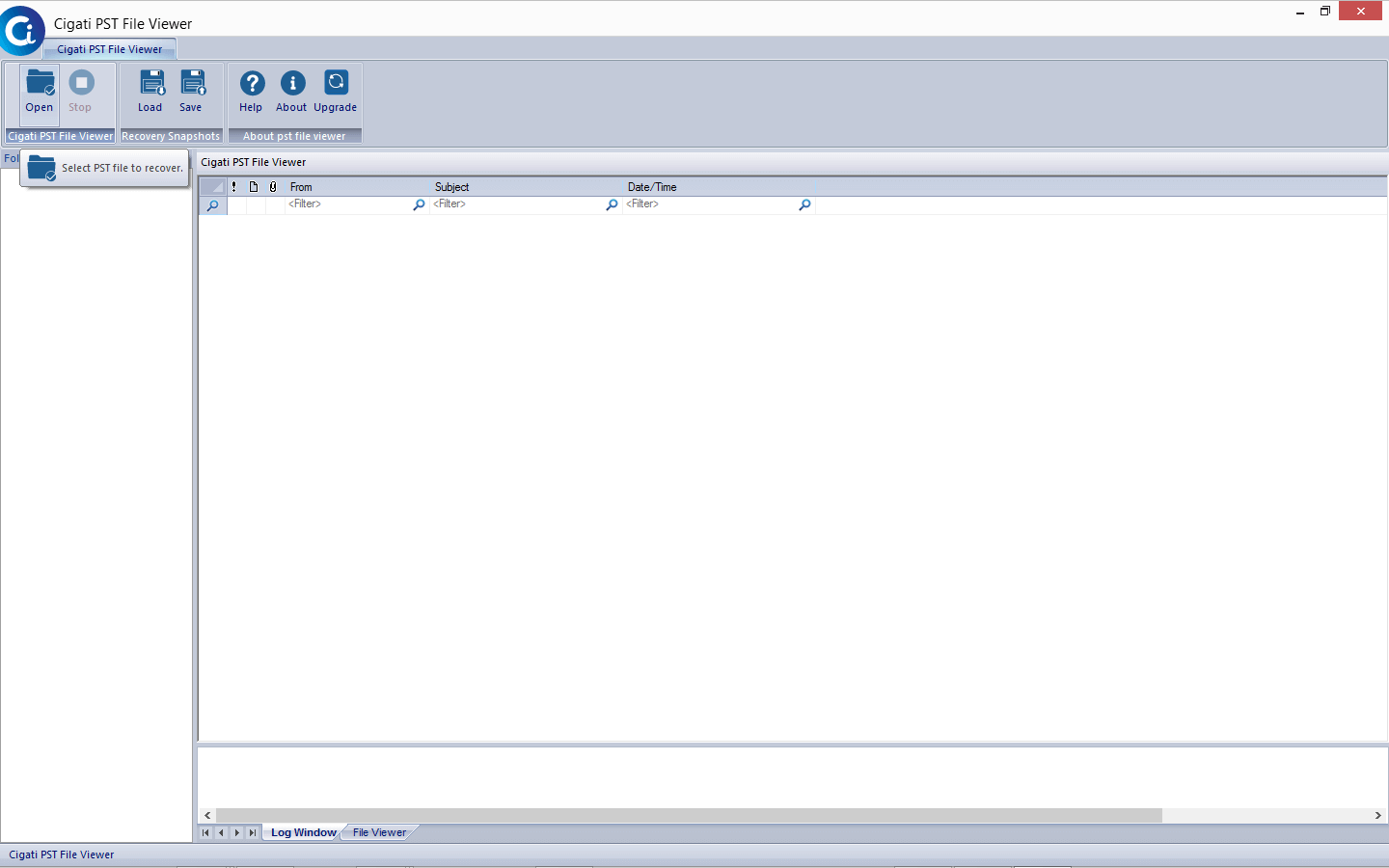Click the horizontal scrollbar thumb
This screenshot has width=1389, height=868.
(689, 816)
